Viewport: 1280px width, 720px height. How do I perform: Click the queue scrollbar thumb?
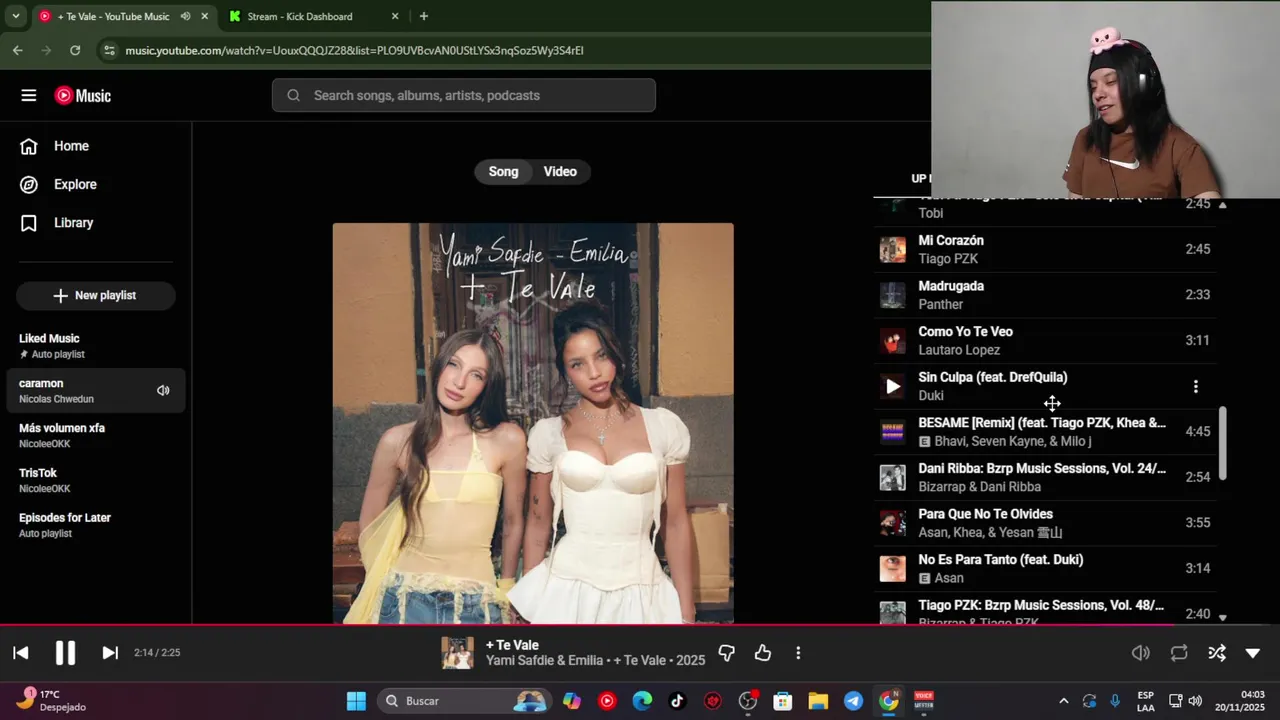point(1222,443)
